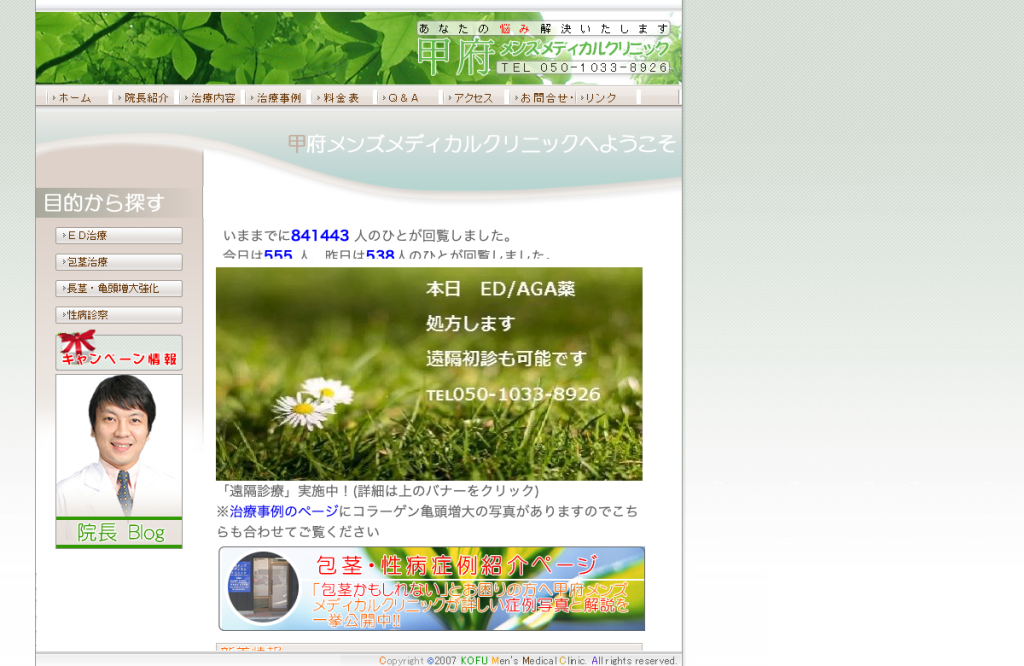Click the TEL 050-1033-8926 header text
Viewport: 1024px width, 666px height.
tap(585, 67)
